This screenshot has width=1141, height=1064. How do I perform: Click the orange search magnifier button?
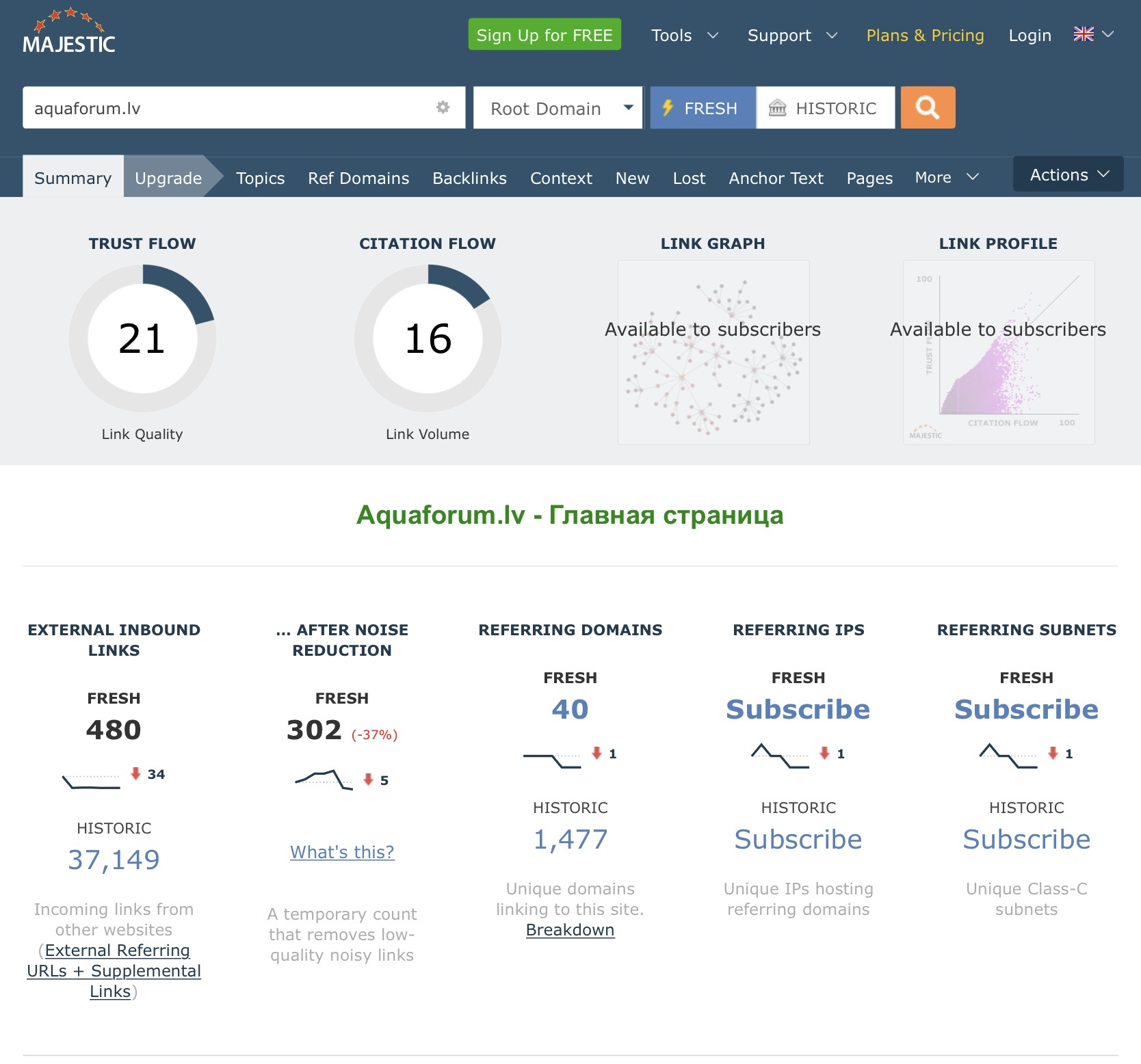pos(928,107)
